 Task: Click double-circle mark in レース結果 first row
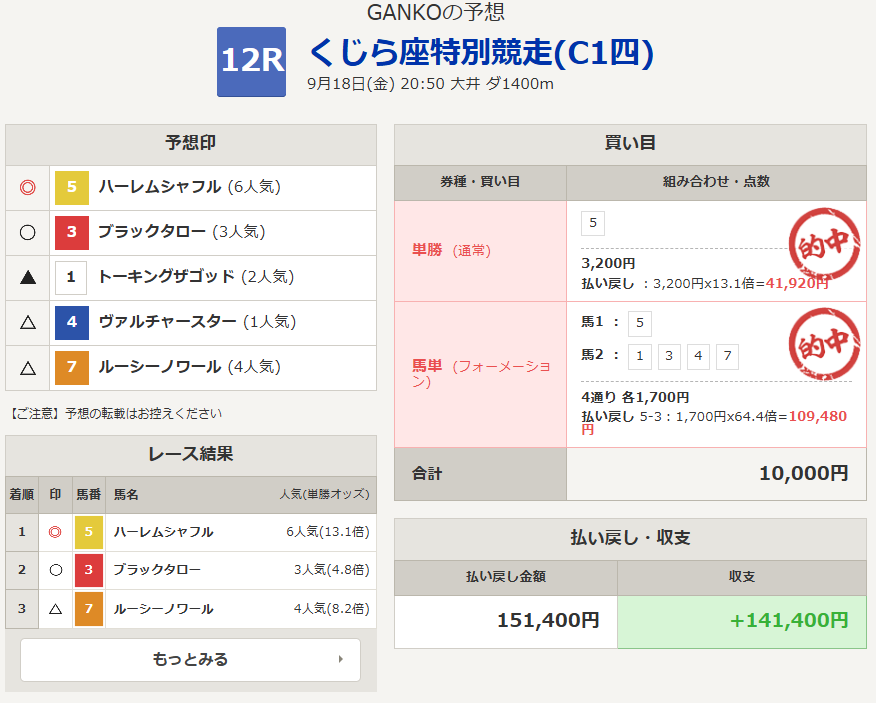pos(55,532)
